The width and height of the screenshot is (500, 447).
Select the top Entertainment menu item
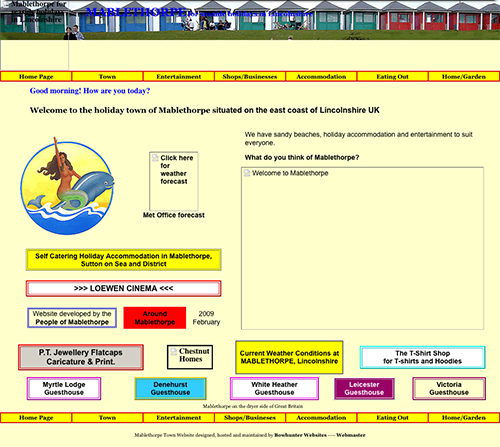coord(179,76)
